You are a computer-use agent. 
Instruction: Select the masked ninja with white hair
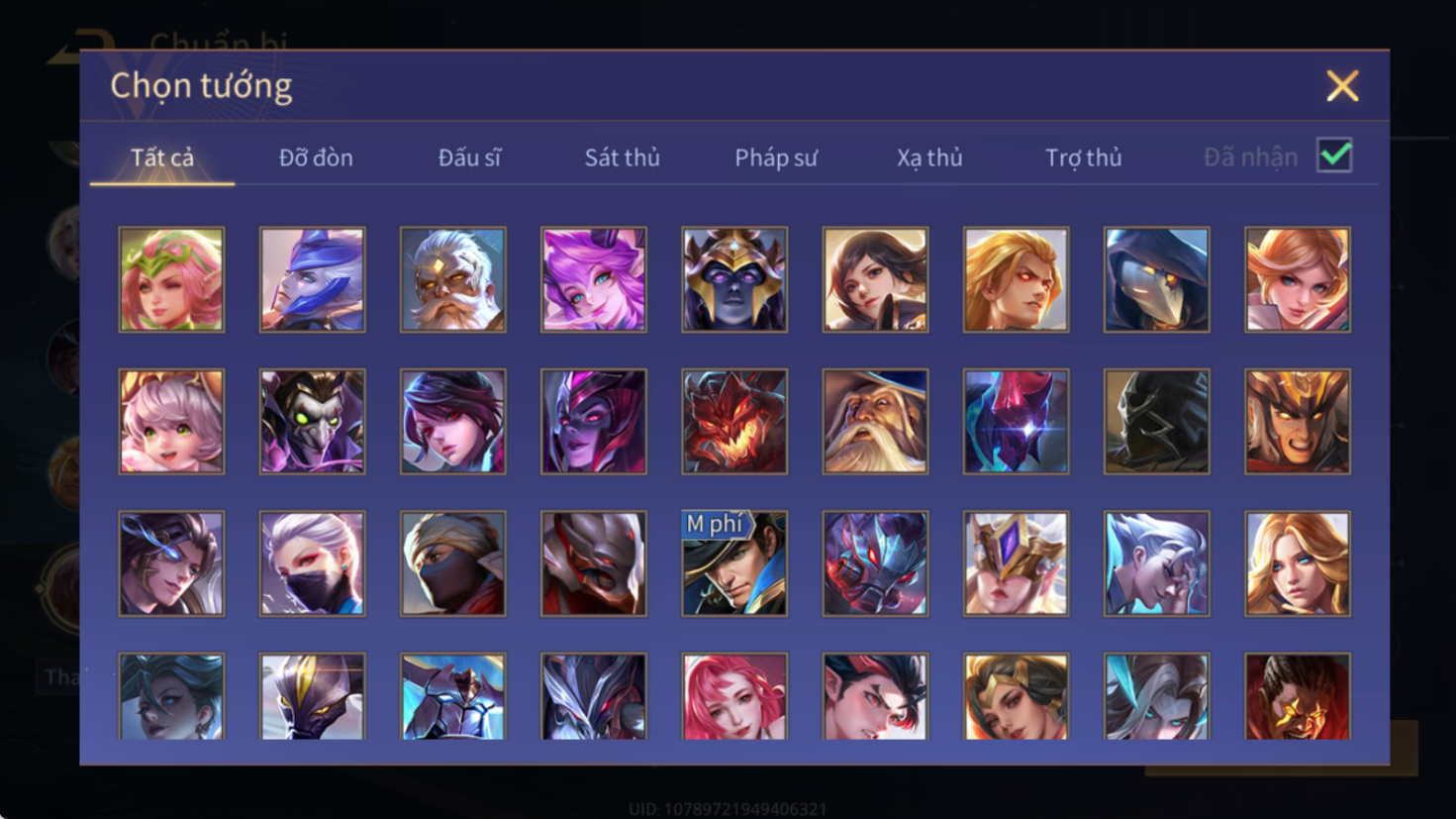pos(312,563)
